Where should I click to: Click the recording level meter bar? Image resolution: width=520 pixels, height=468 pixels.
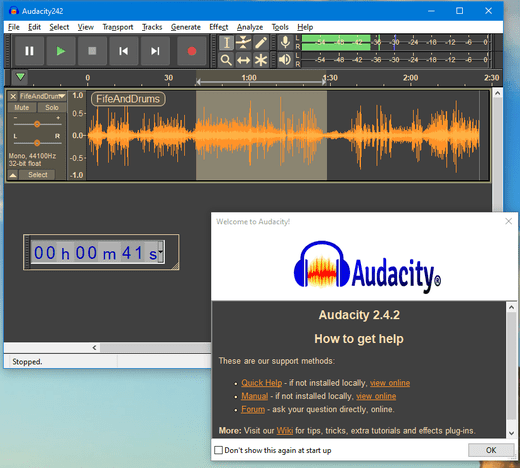click(x=396, y=43)
